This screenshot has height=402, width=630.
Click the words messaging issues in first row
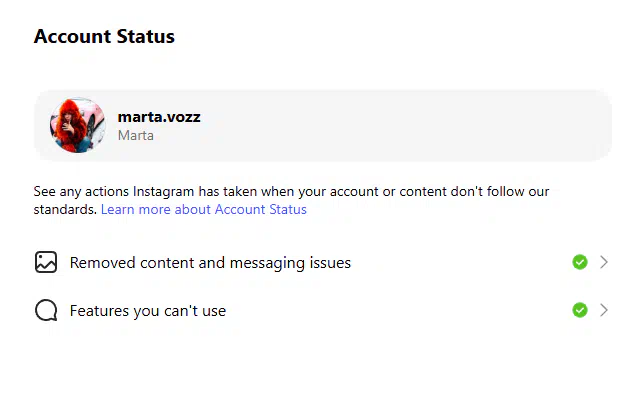click(290, 263)
